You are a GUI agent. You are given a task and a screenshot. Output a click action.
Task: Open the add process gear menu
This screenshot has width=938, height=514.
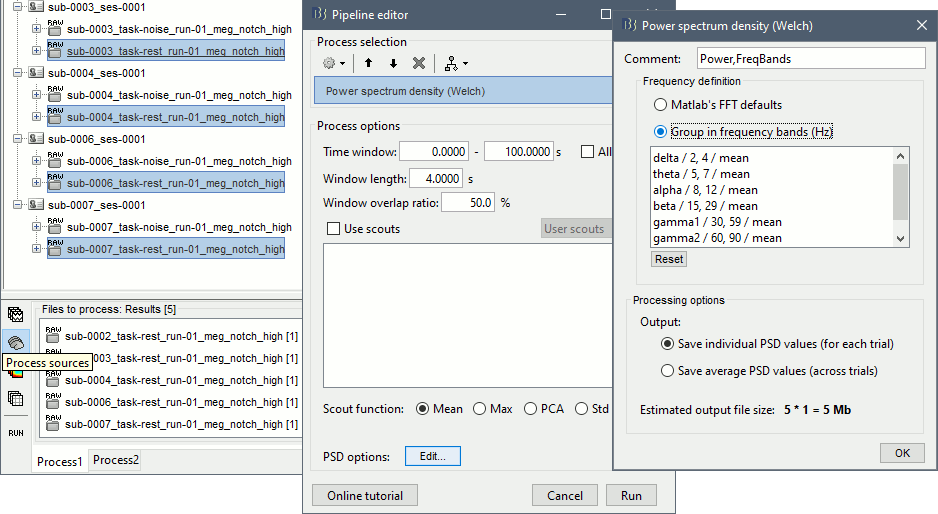click(333, 63)
